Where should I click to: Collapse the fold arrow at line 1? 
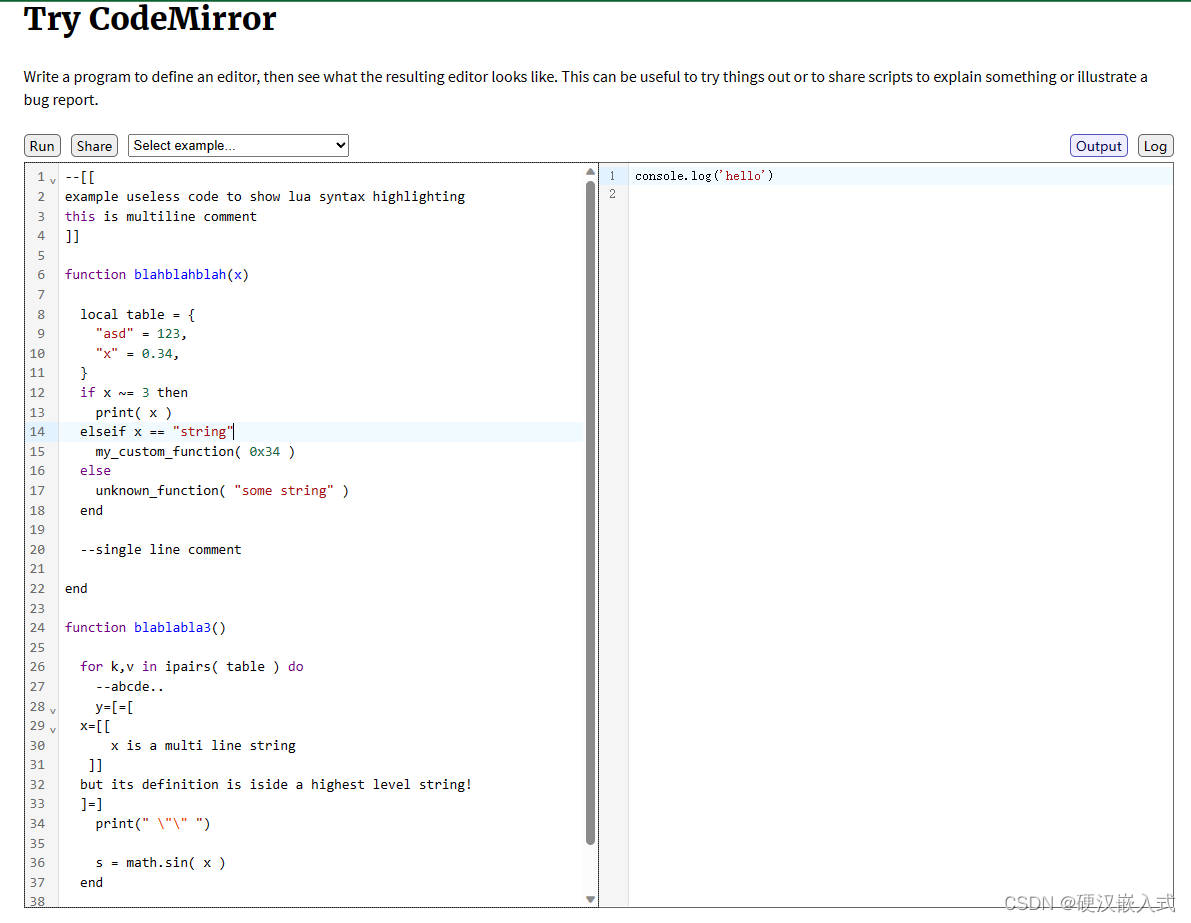(52, 181)
